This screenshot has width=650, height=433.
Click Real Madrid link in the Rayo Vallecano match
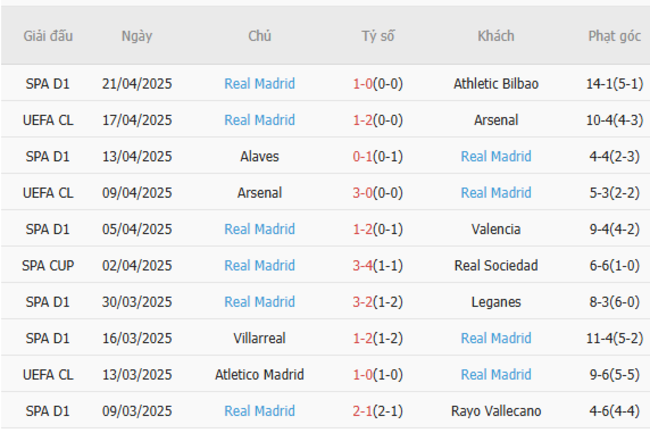click(260, 411)
